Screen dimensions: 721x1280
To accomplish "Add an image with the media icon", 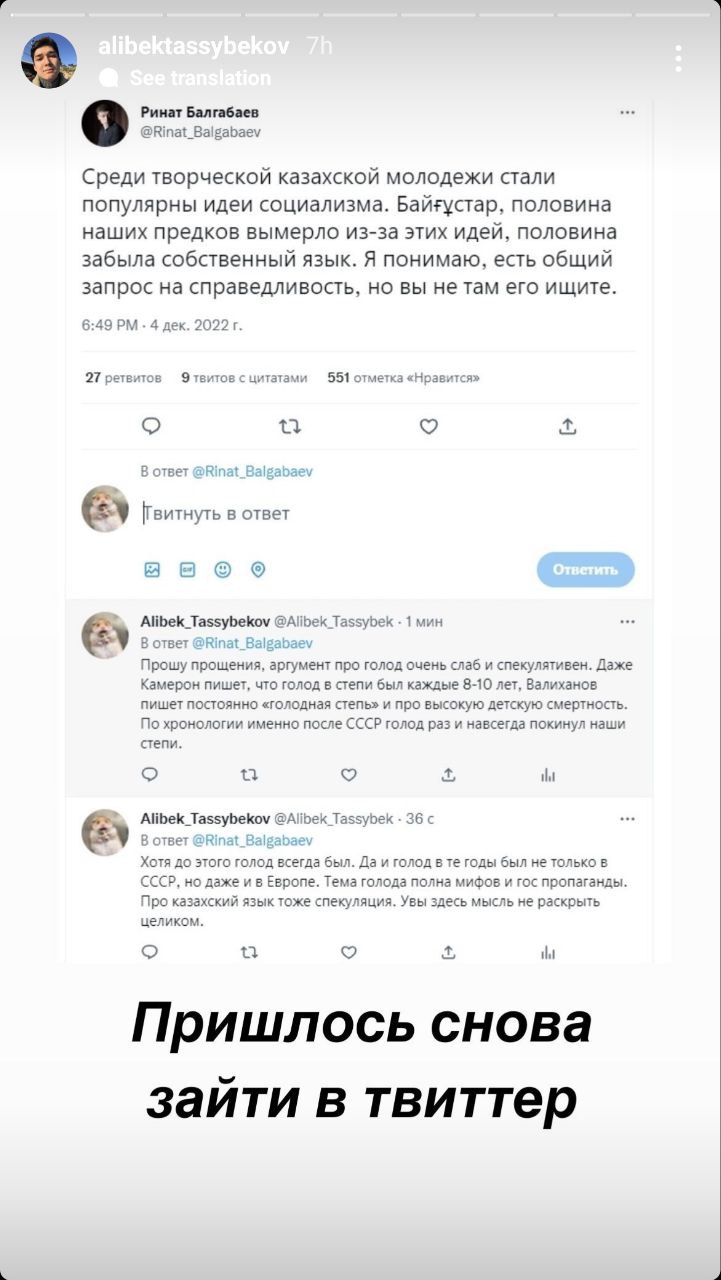I will (152, 570).
